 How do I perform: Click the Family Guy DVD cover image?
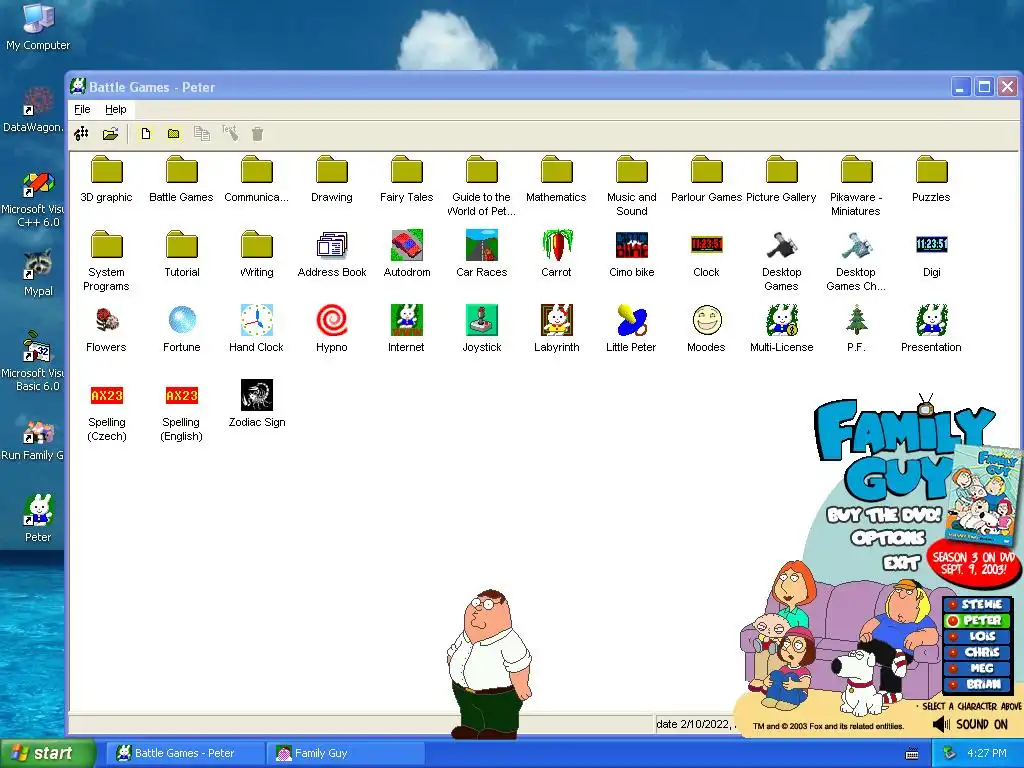coord(984,496)
